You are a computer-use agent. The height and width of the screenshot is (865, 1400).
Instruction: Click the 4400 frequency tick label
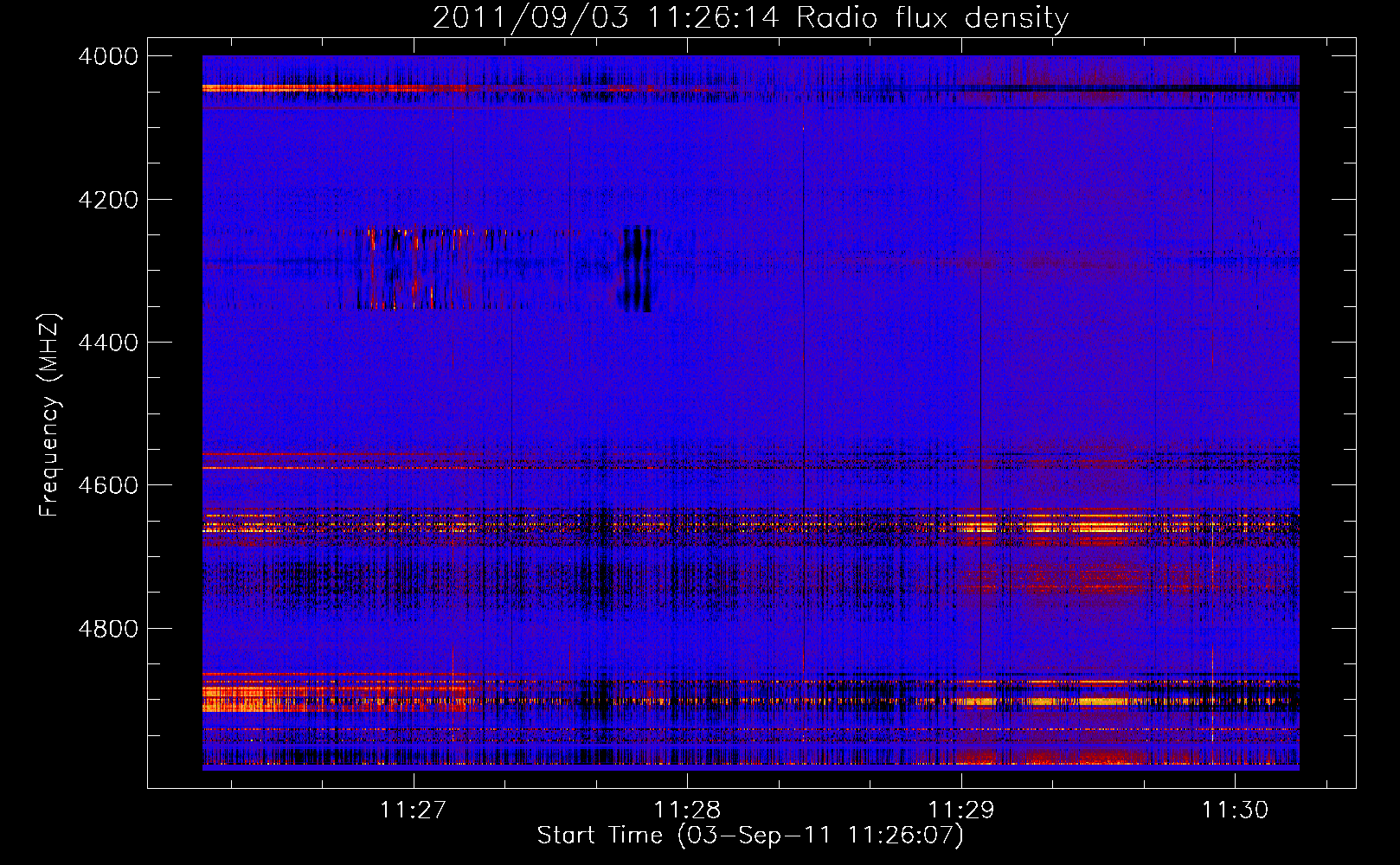[108, 343]
